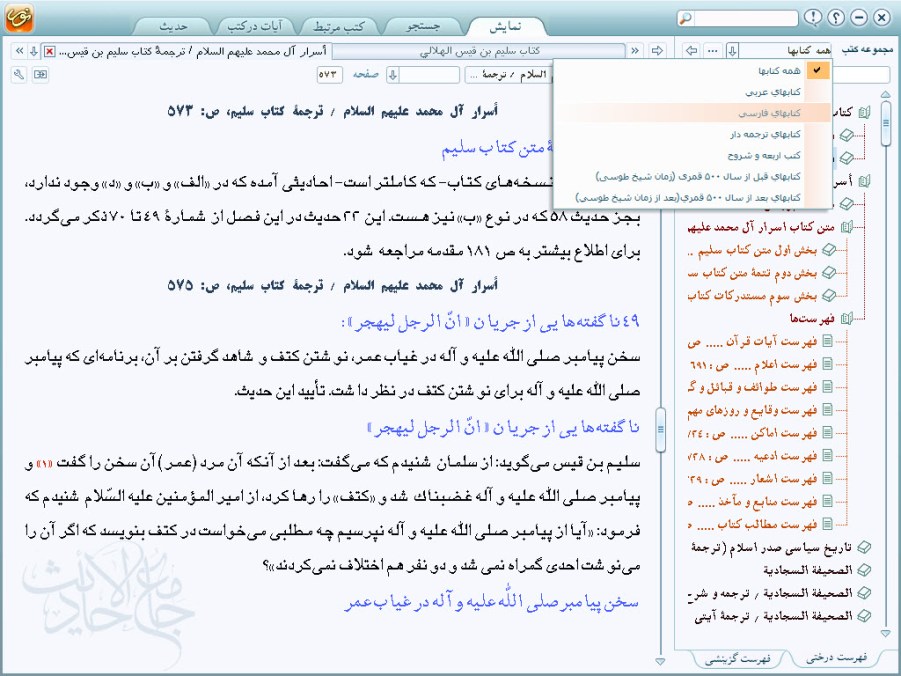Click the text pane scrollbar handle

click(x=660, y=429)
